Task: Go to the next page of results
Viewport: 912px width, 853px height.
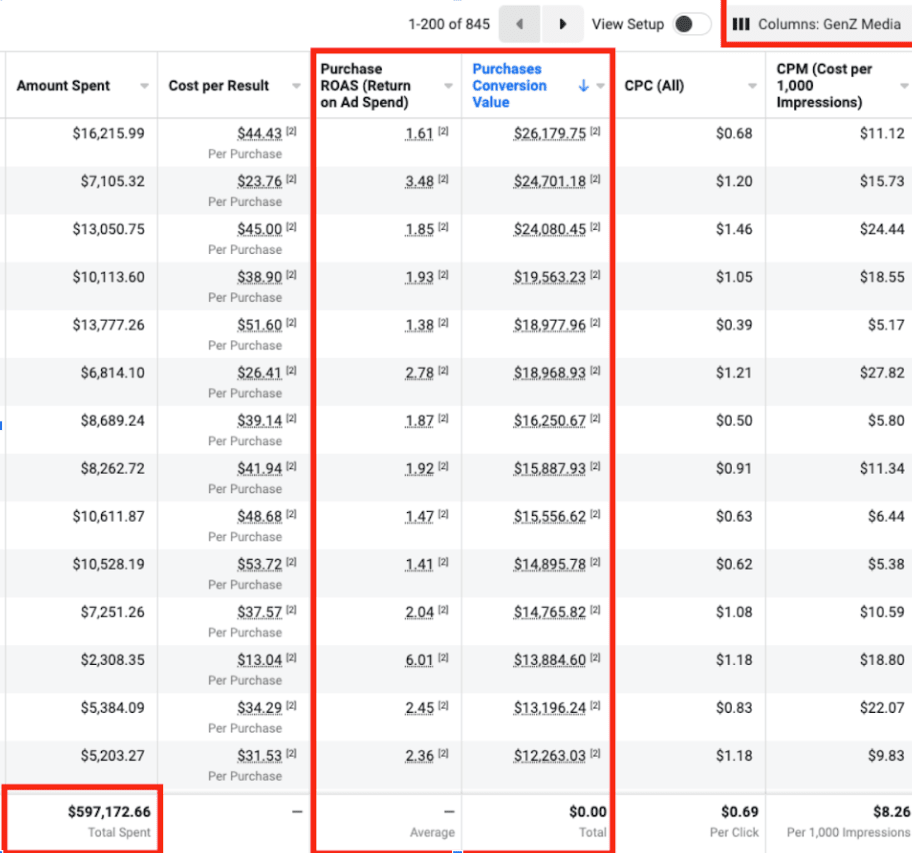Action: click(563, 24)
